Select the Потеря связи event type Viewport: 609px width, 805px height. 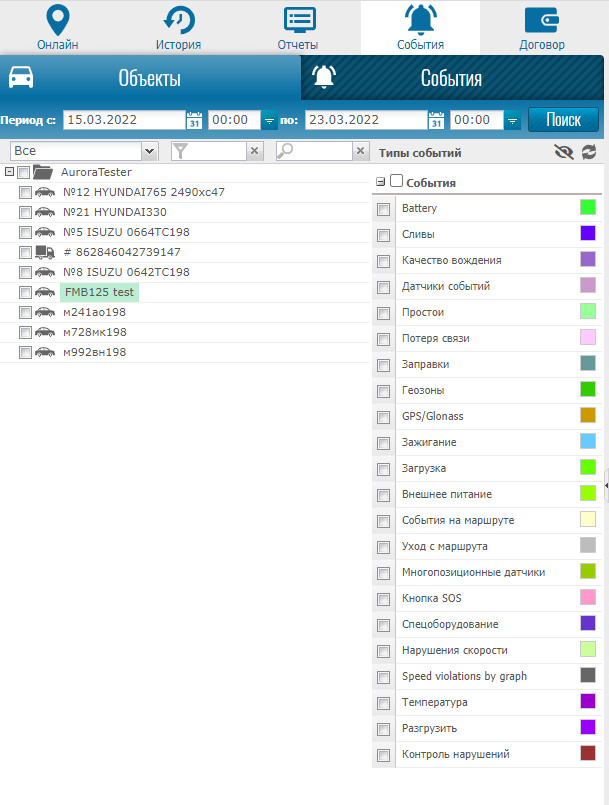[x=435, y=338]
